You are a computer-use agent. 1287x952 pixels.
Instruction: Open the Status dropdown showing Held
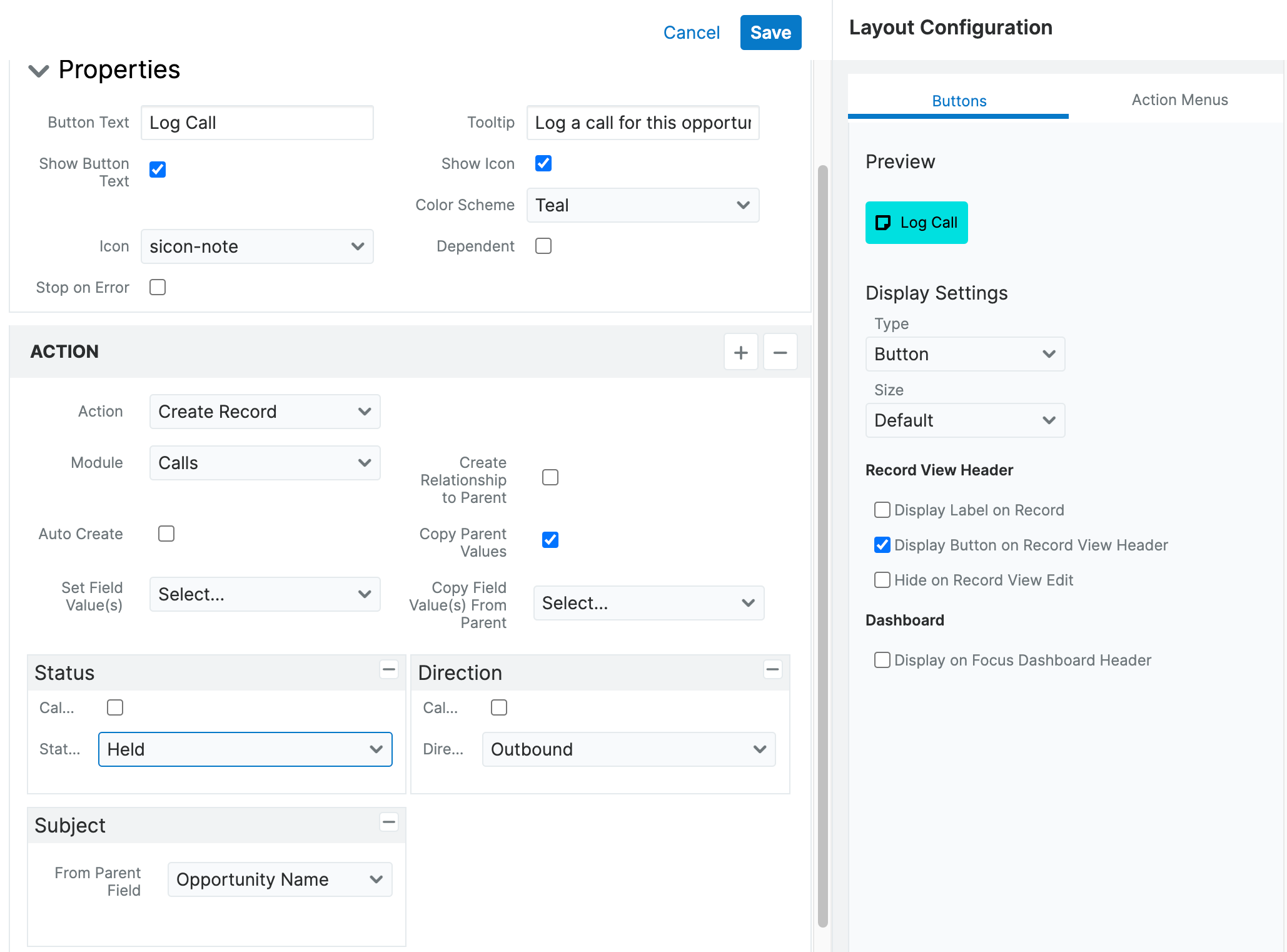pyautogui.click(x=245, y=749)
